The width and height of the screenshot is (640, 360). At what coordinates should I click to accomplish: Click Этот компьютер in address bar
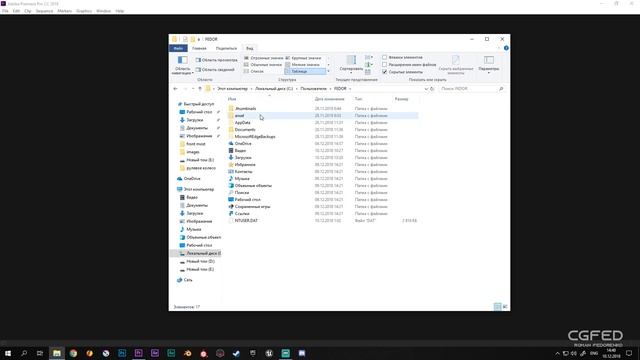tap(232, 89)
